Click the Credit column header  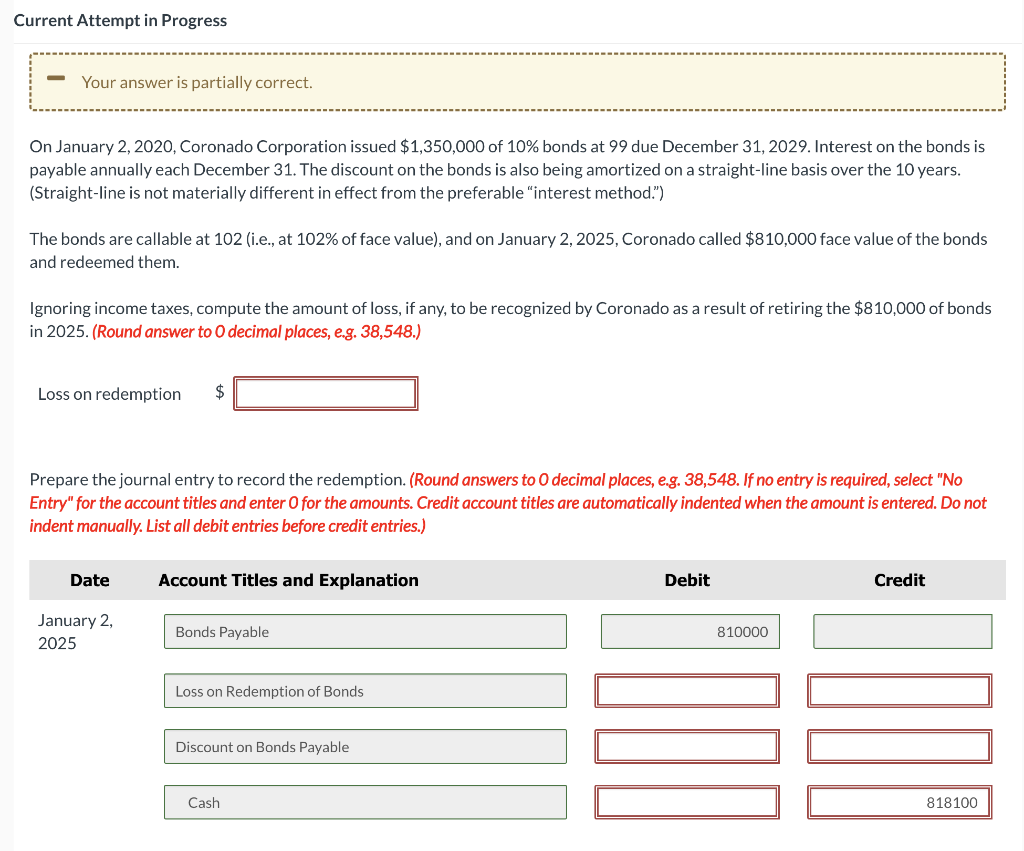tap(899, 580)
